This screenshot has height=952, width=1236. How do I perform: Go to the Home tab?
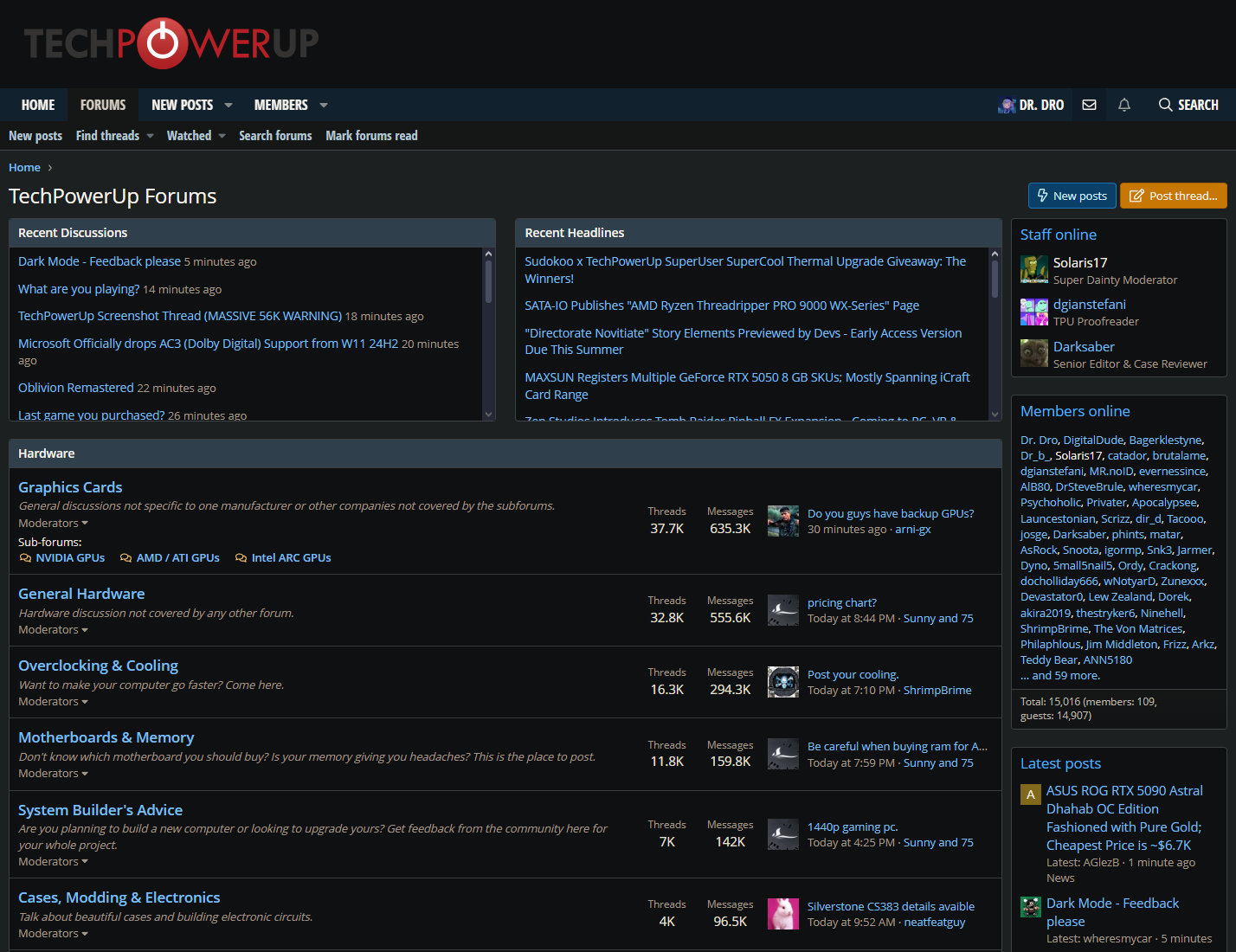point(38,105)
